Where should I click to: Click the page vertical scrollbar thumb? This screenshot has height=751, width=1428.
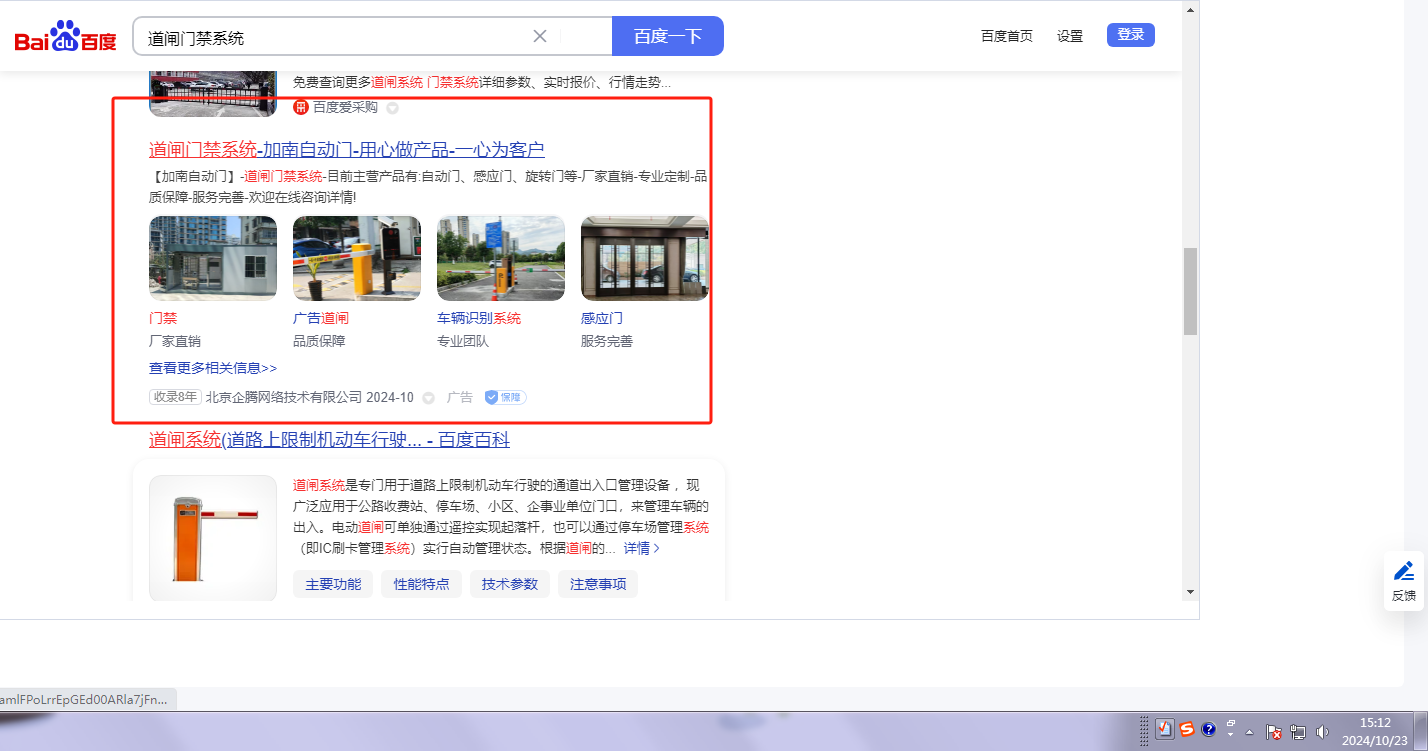click(x=1190, y=291)
